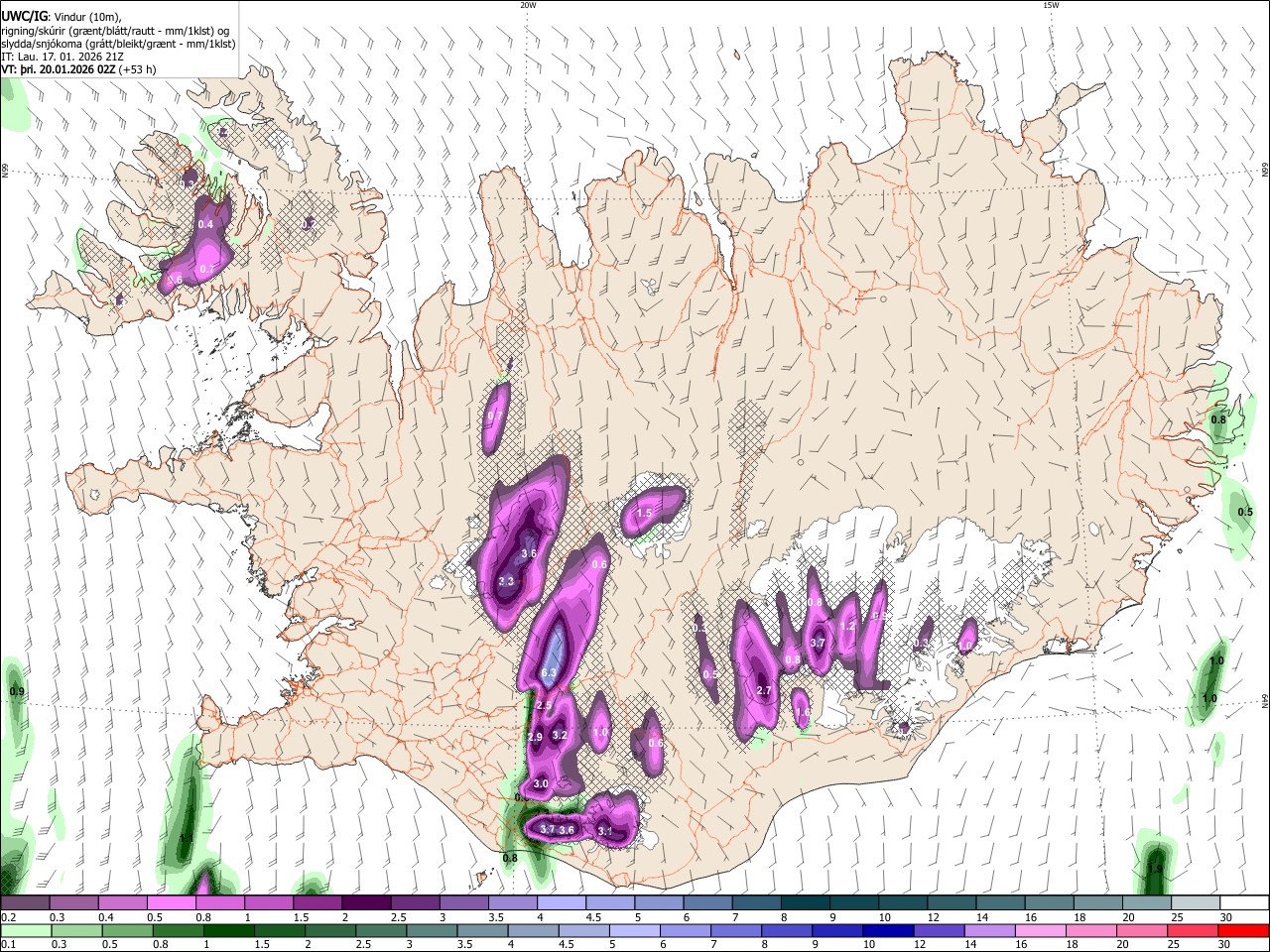Pick the snow legend swatch between 14 and 16
1270x952 pixels.
pos(1000,902)
